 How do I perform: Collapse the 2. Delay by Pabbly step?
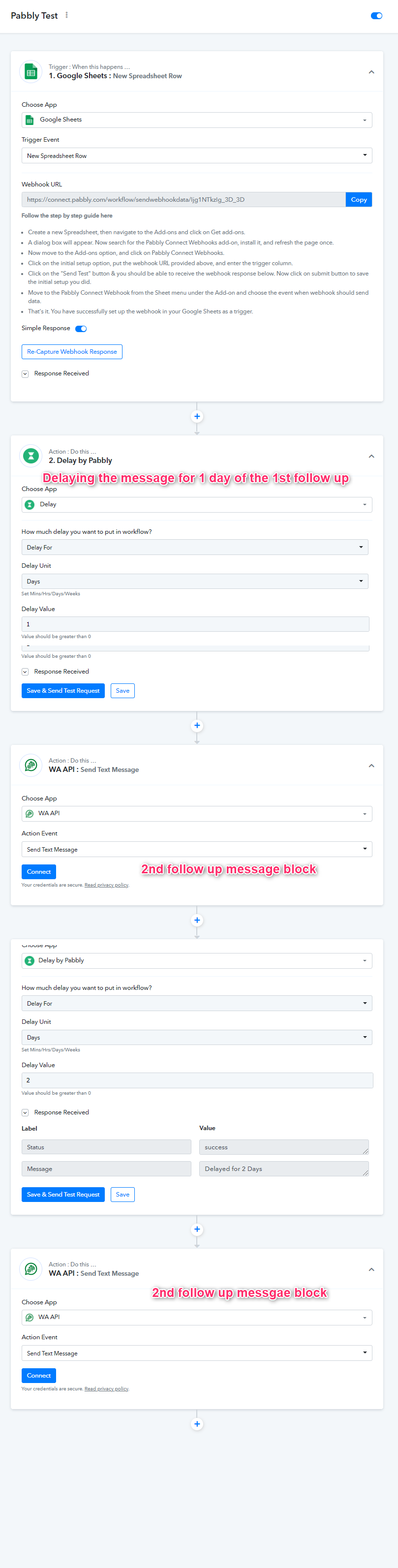click(371, 456)
